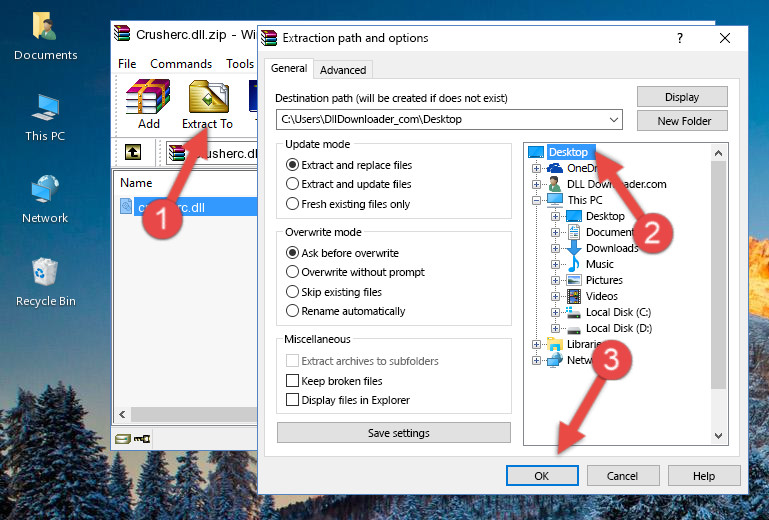
Task: Switch to the General tab
Action: (289, 68)
